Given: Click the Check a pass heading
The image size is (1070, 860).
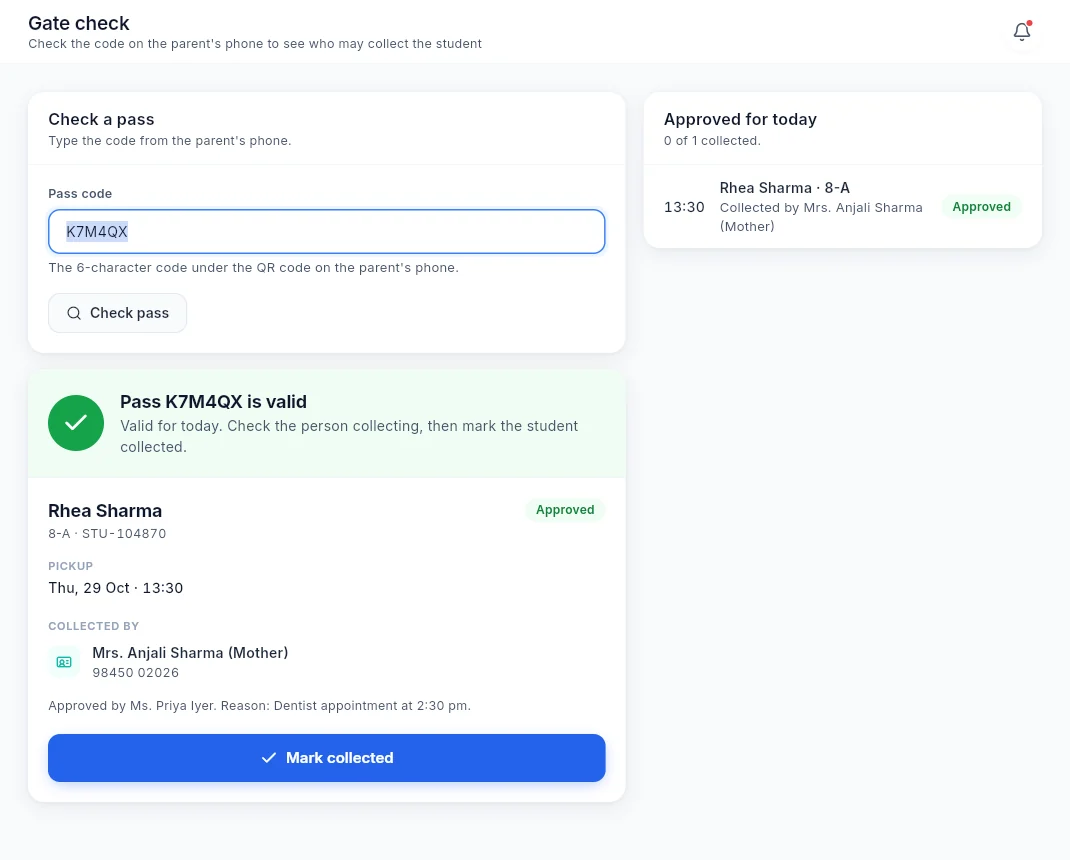Looking at the screenshot, I should (x=101, y=119).
